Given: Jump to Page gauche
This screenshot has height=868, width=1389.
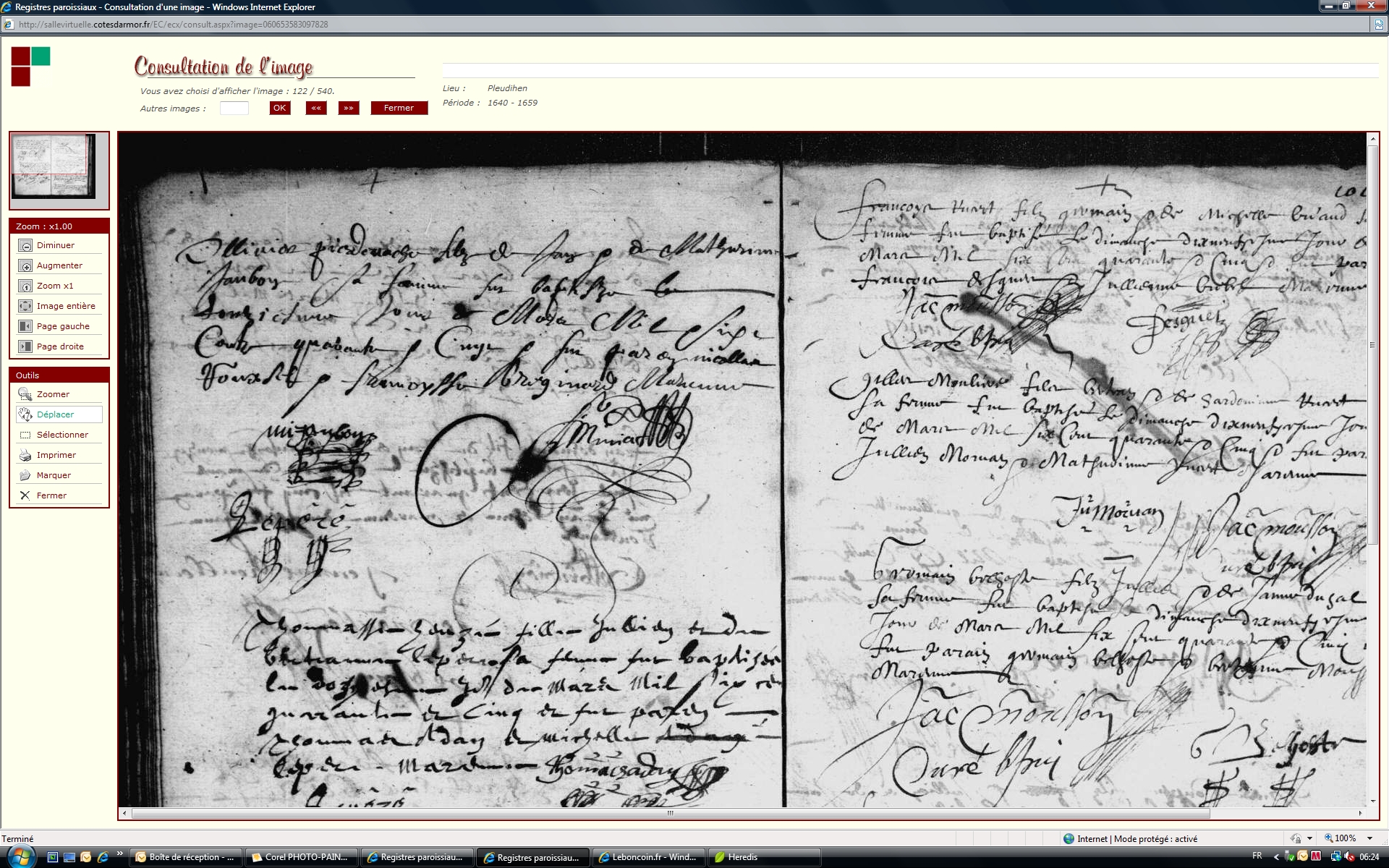Looking at the screenshot, I should point(25,326).
